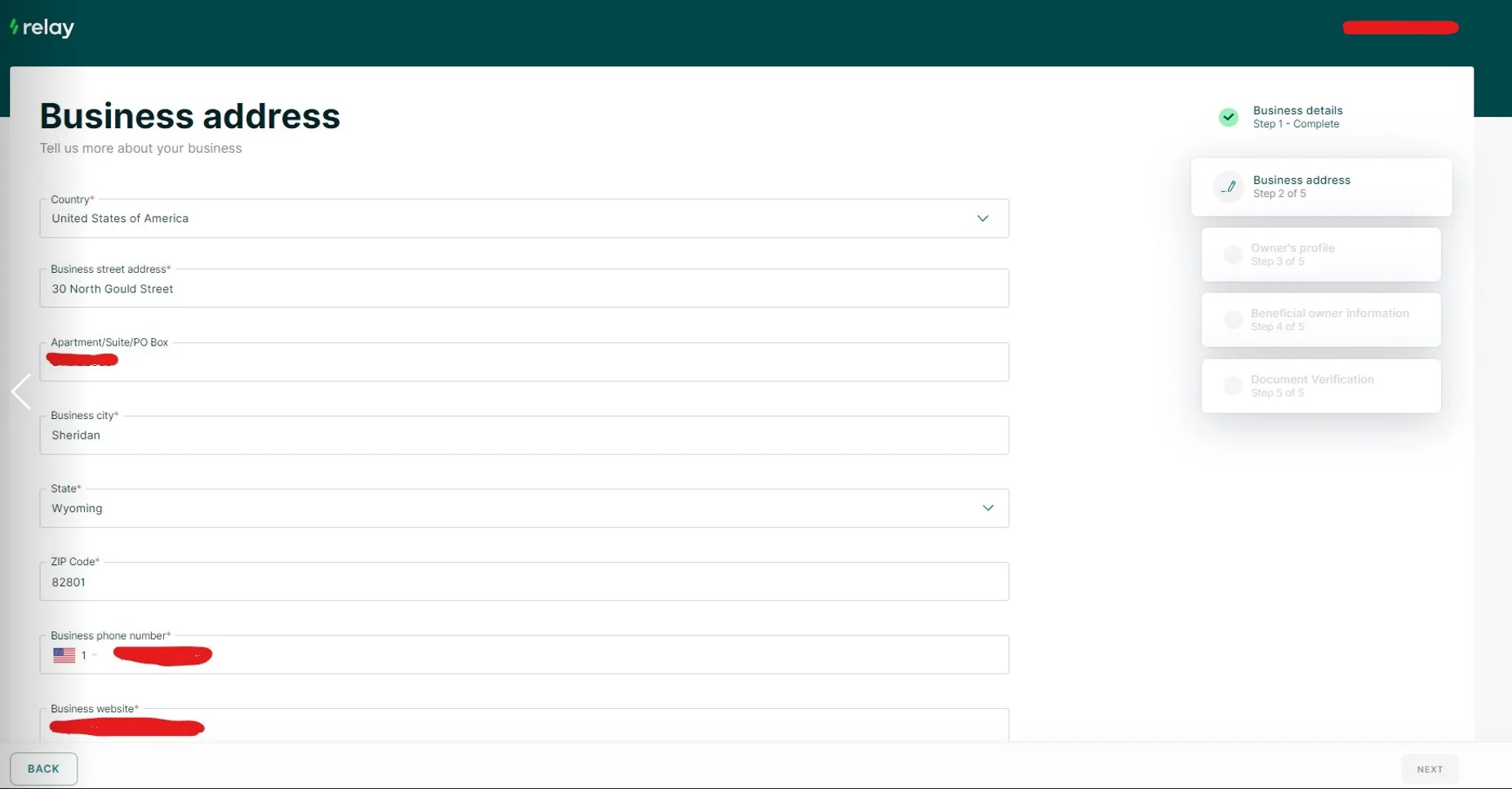
Task: Click the Business street address field
Action: tap(523, 289)
